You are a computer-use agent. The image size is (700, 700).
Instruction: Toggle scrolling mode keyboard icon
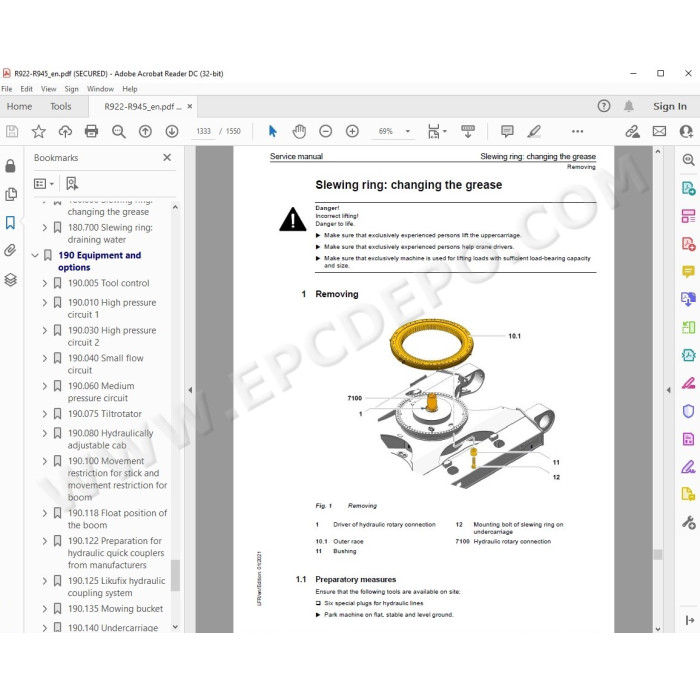coord(468,131)
